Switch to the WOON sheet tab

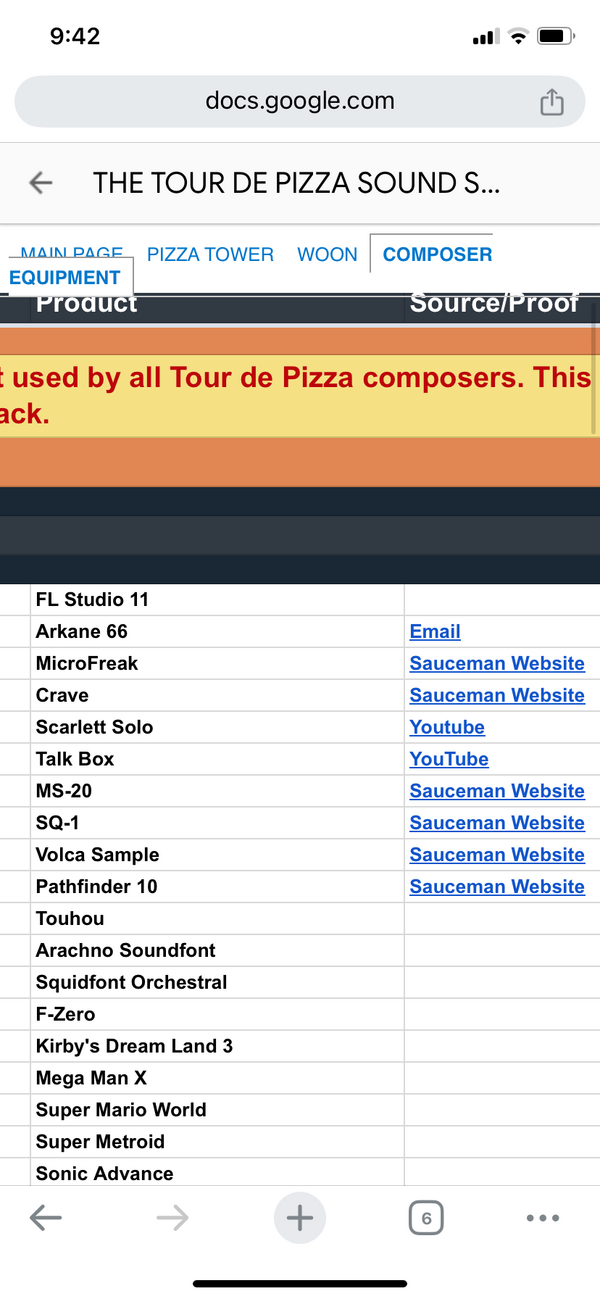point(327,254)
